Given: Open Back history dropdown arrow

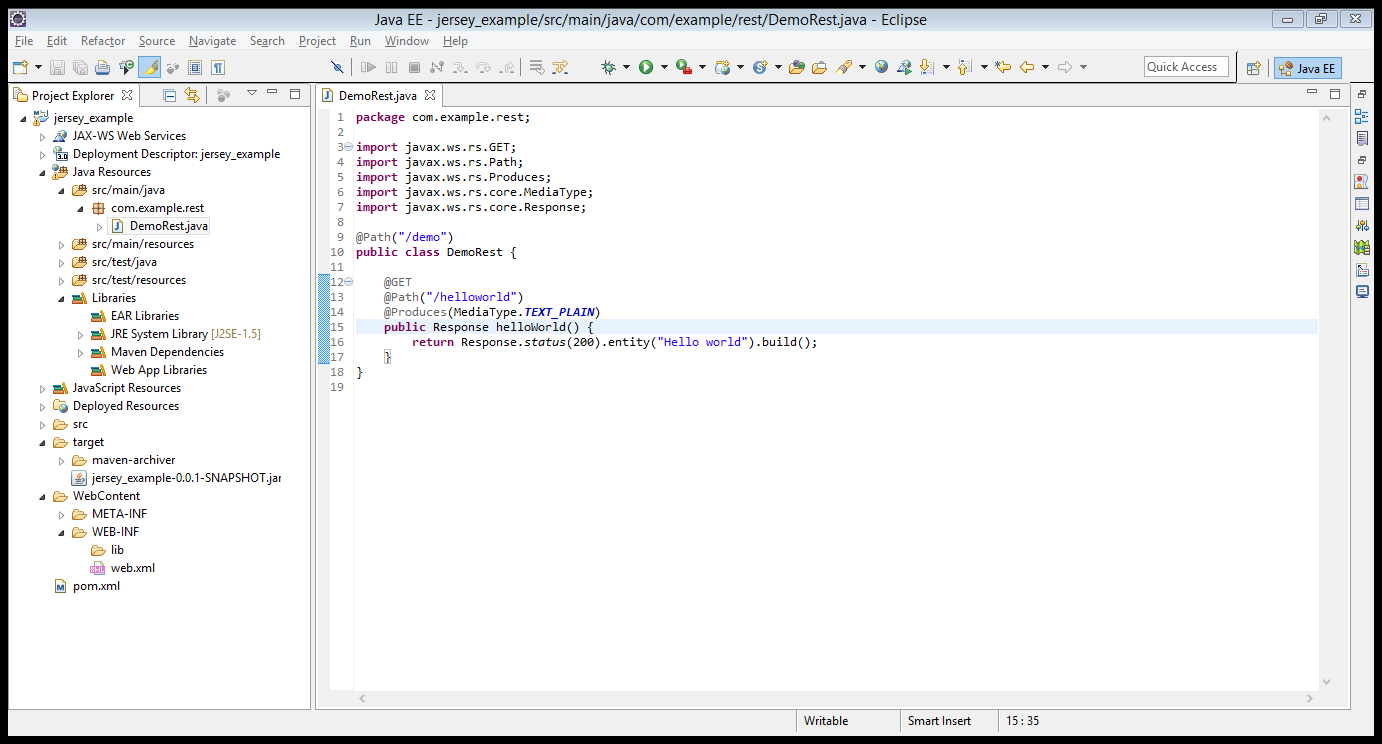Looking at the screenshot, I should click(x=1046, y=67).
